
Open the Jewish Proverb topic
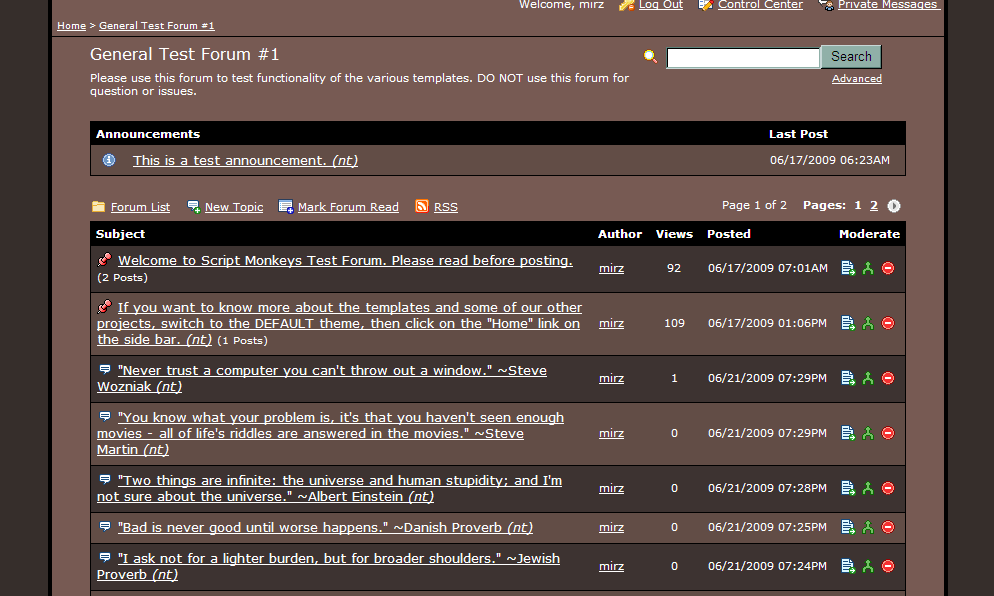(328, 566)
